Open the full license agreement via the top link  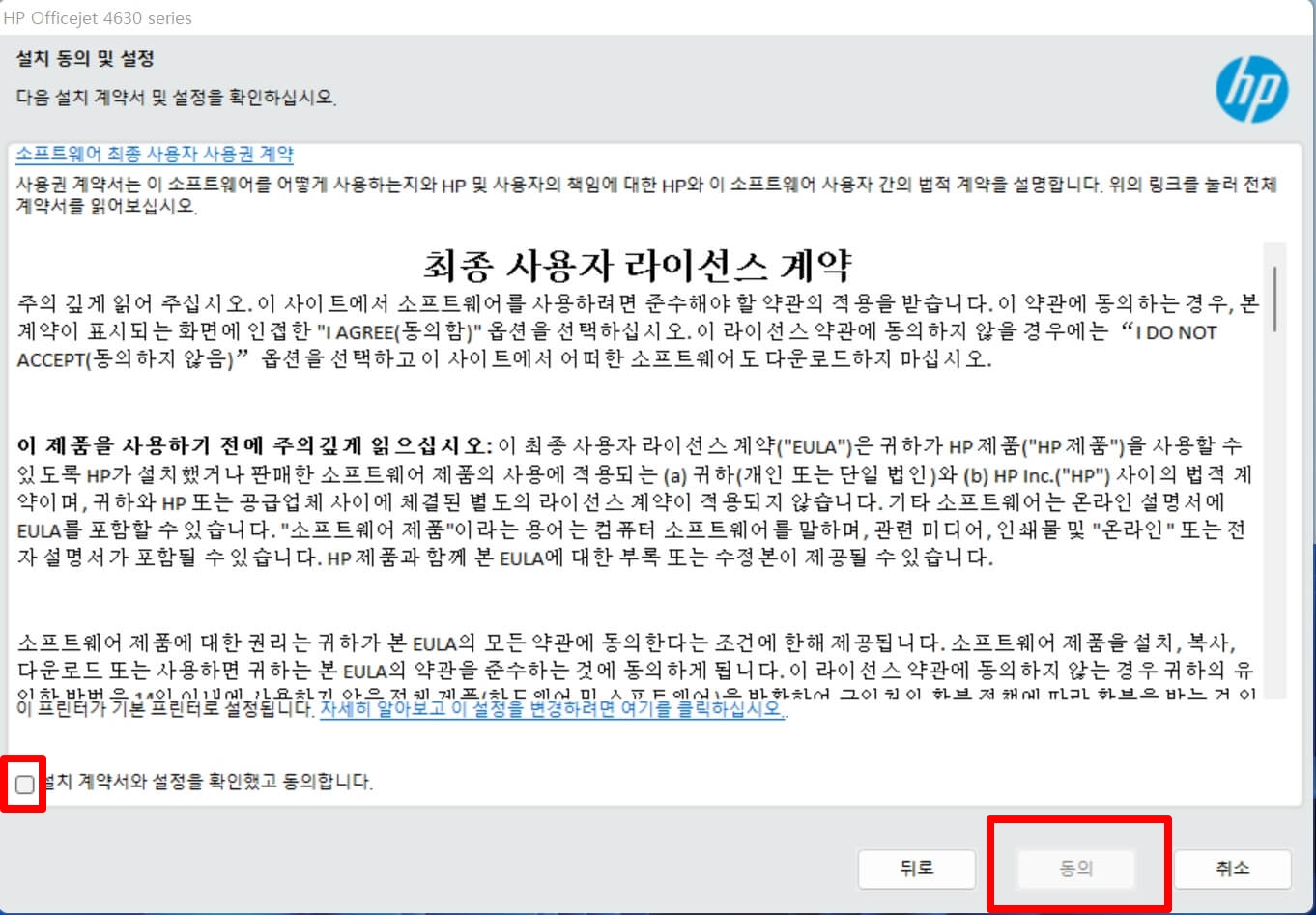[157, 155]
